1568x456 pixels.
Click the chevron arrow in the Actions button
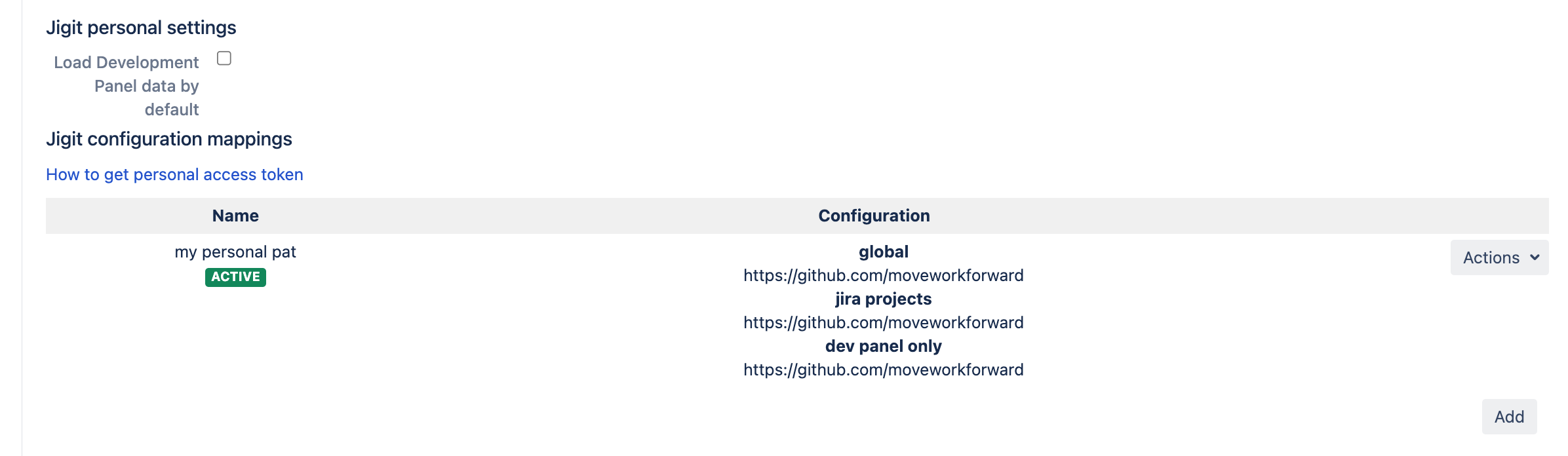1535,257
